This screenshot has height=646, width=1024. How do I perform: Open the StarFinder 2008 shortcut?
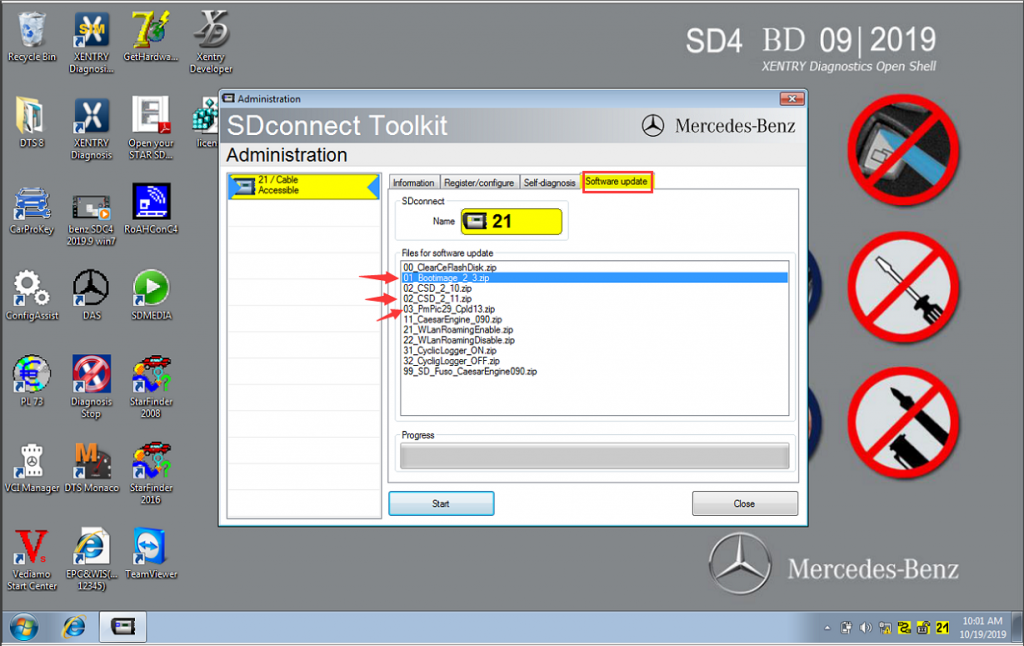[x=151, y=387]
